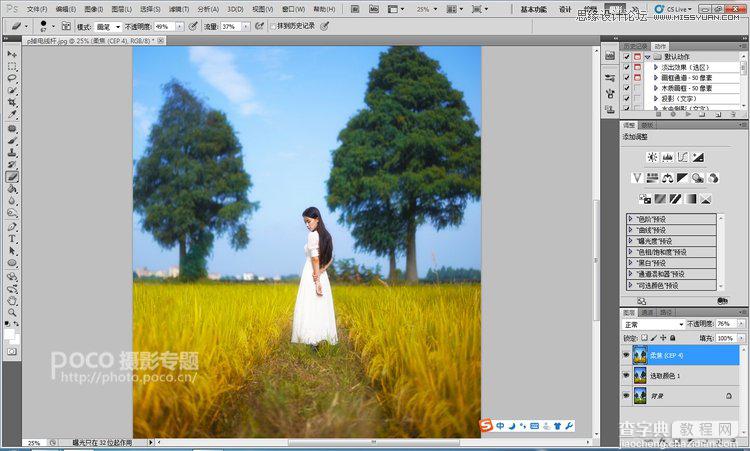Select the Hand tool

(12, 301)
